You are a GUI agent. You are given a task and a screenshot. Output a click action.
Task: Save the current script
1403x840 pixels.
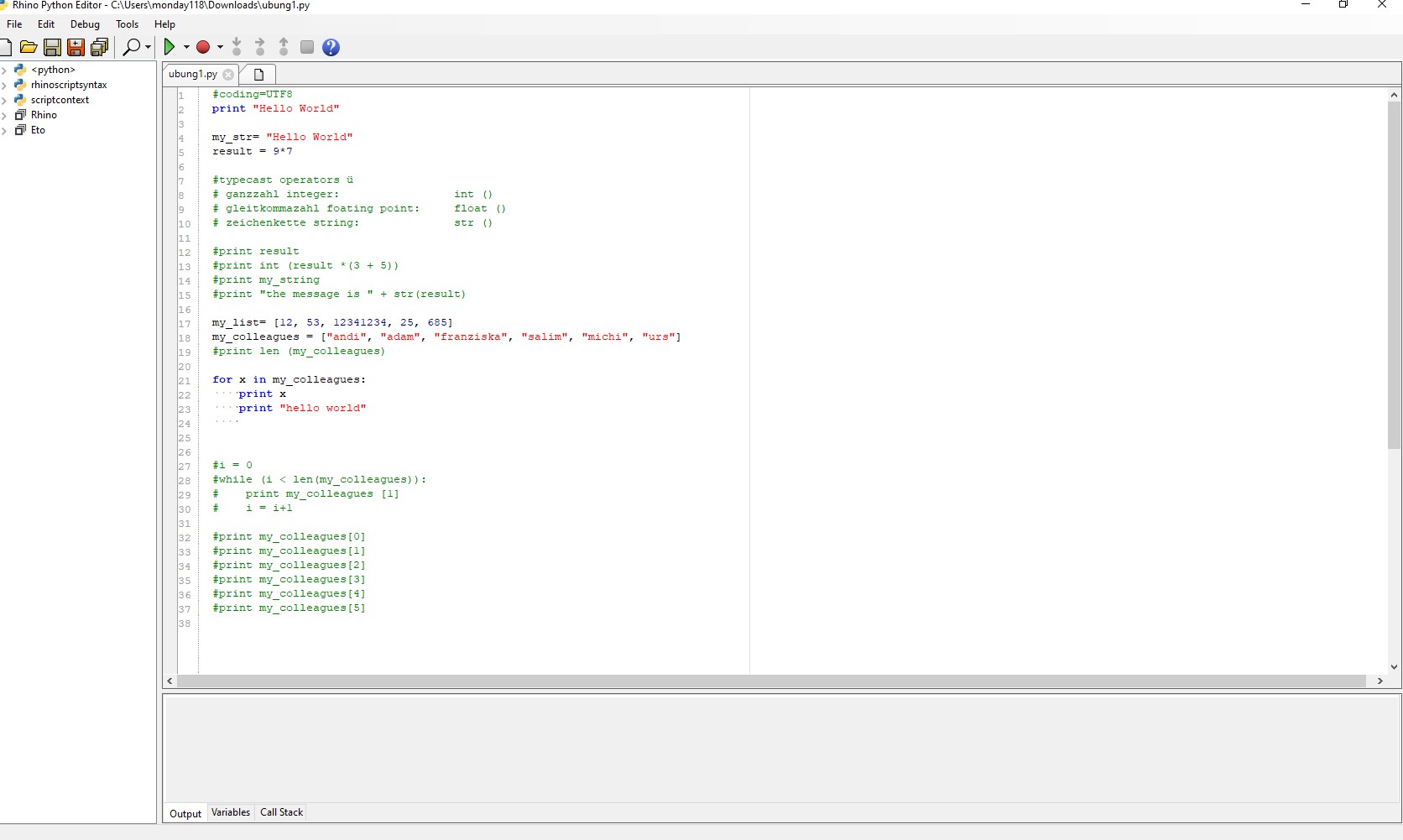pyautogui.click(x=52, y=47)
